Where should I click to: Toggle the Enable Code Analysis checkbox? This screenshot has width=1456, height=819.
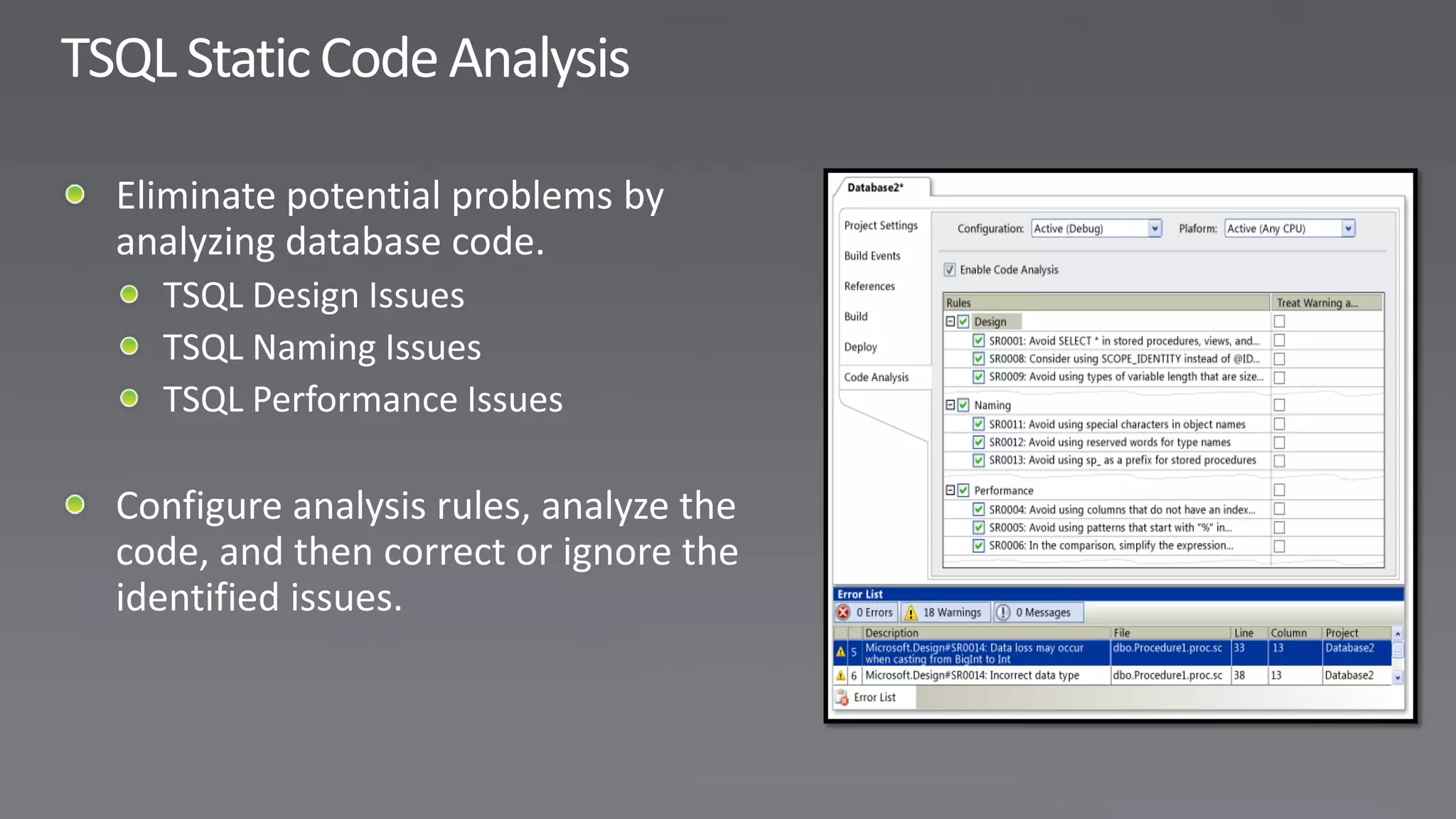coord(949,269)
